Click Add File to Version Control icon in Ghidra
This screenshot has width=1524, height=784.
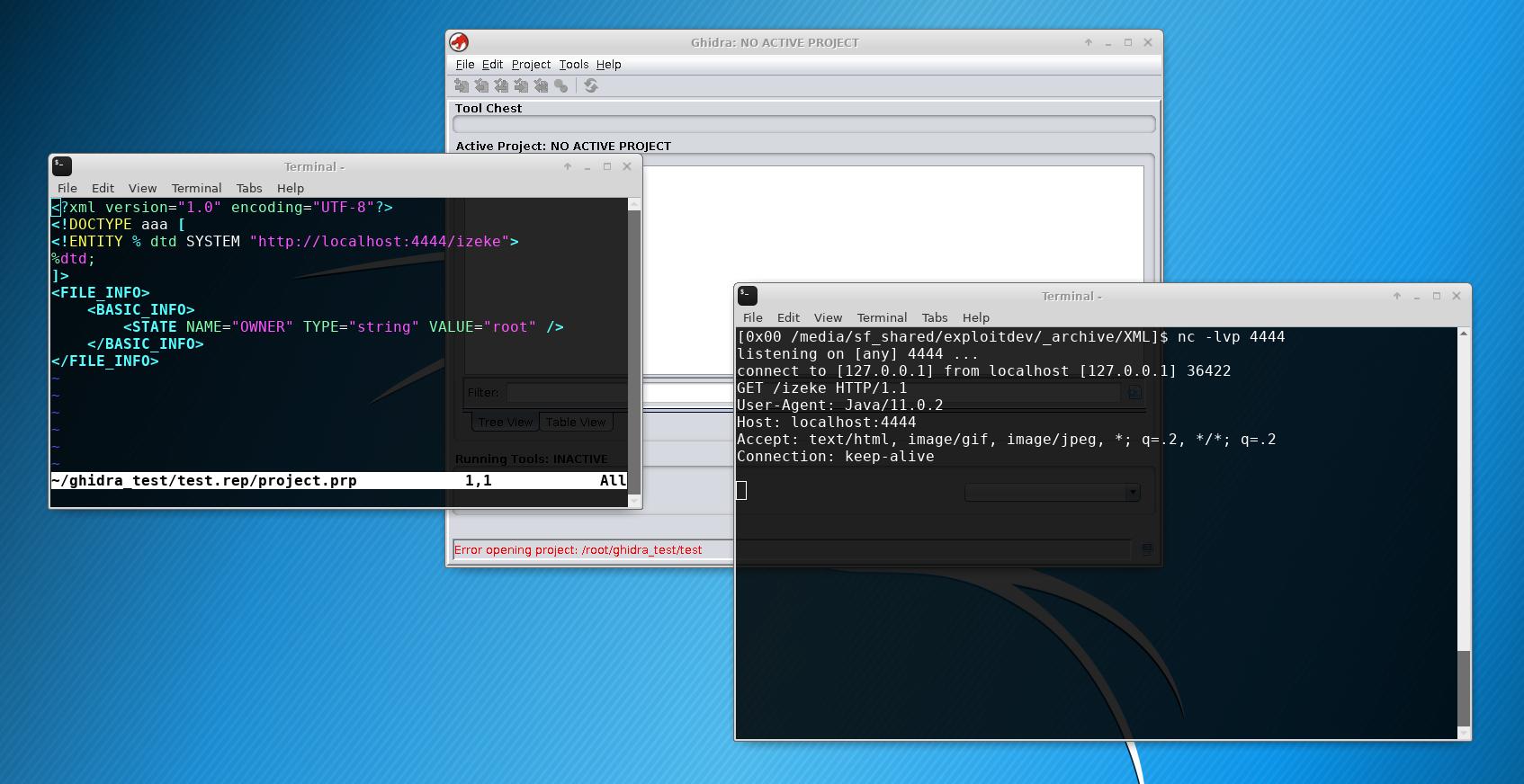pos(462,85)
